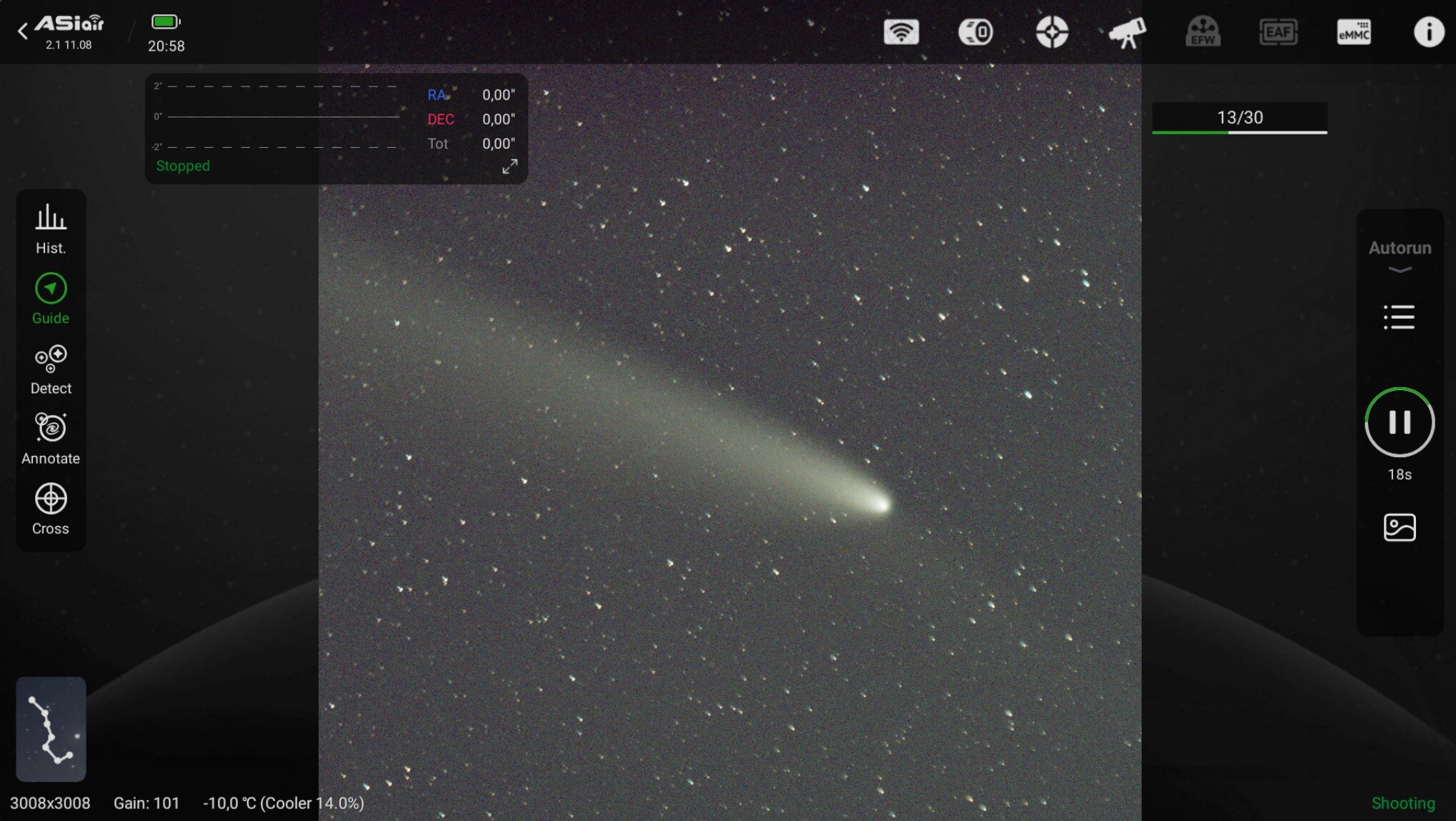Screen dimensions: 1456x821
Task: Toggle the Cross hair overlay
Action: pyautogui.click(x=51, y=509)
